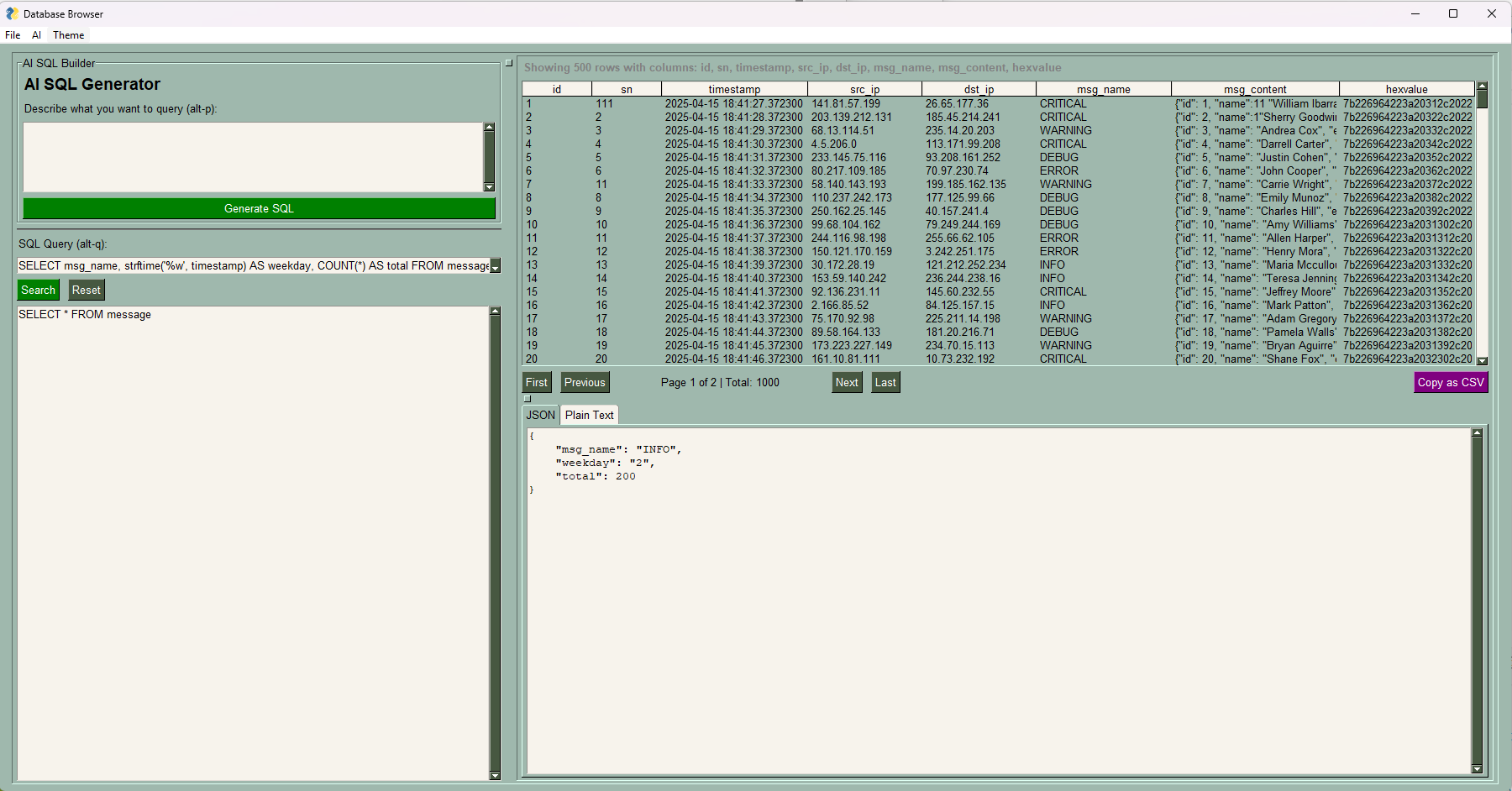The height and width of the screenshot is (791, 1512).
Task: Open the Theme menu
Action: pos(67,34)
